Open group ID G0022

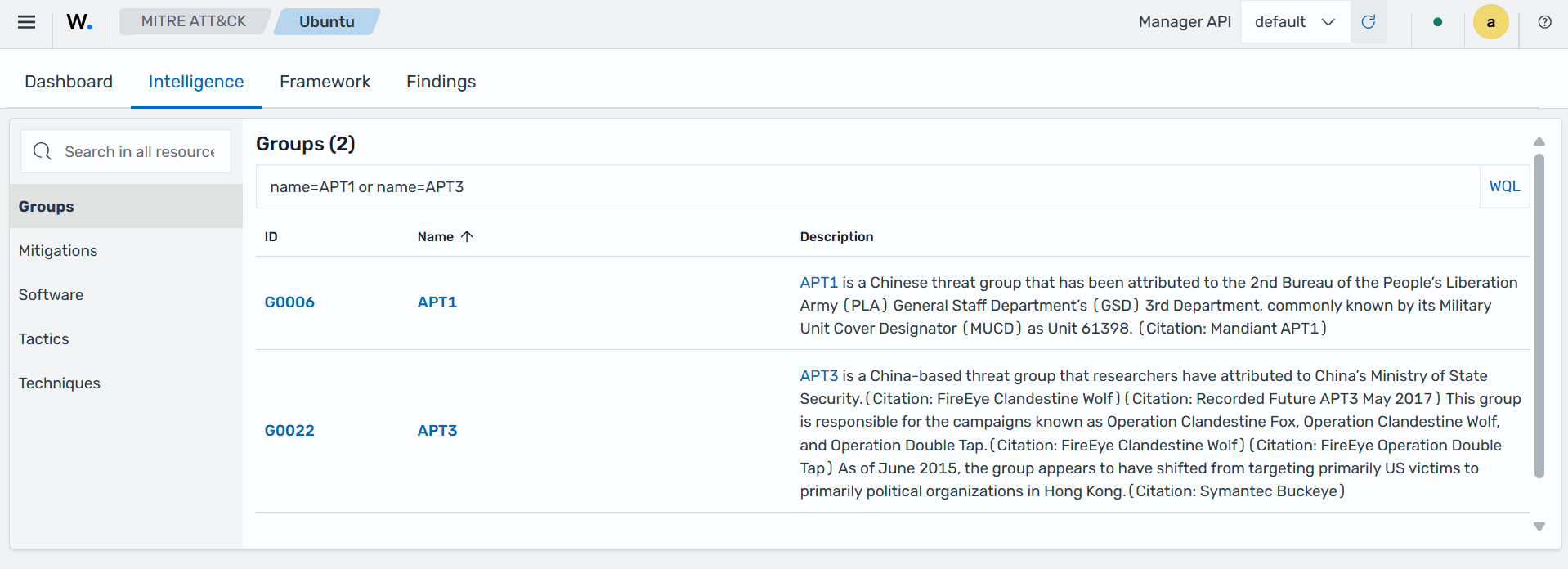point(289,431)
